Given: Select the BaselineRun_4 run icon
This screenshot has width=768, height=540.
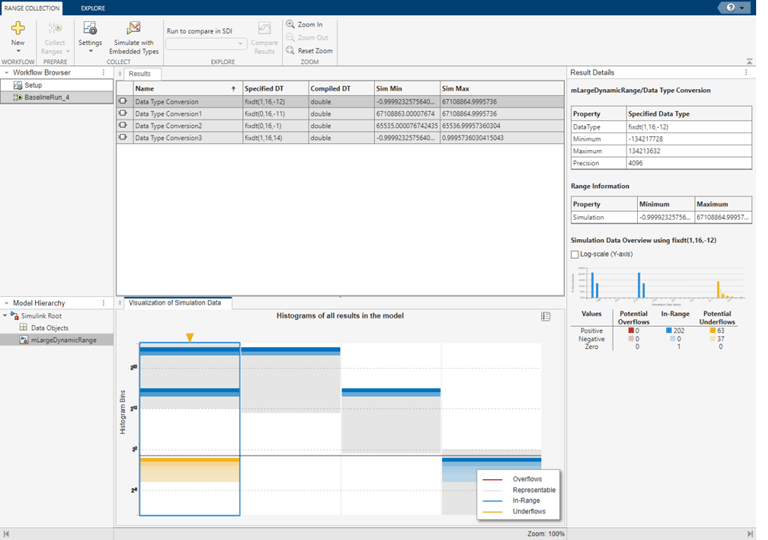Looking at the screenshot, I should tap(18, 98).
